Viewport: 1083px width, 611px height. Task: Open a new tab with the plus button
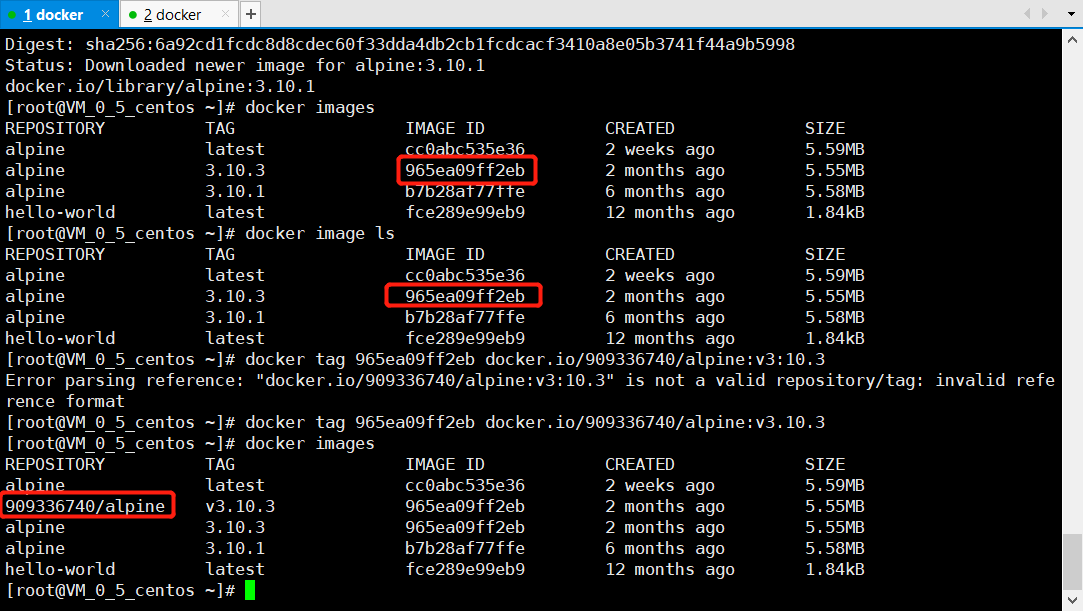pos(250,14)
